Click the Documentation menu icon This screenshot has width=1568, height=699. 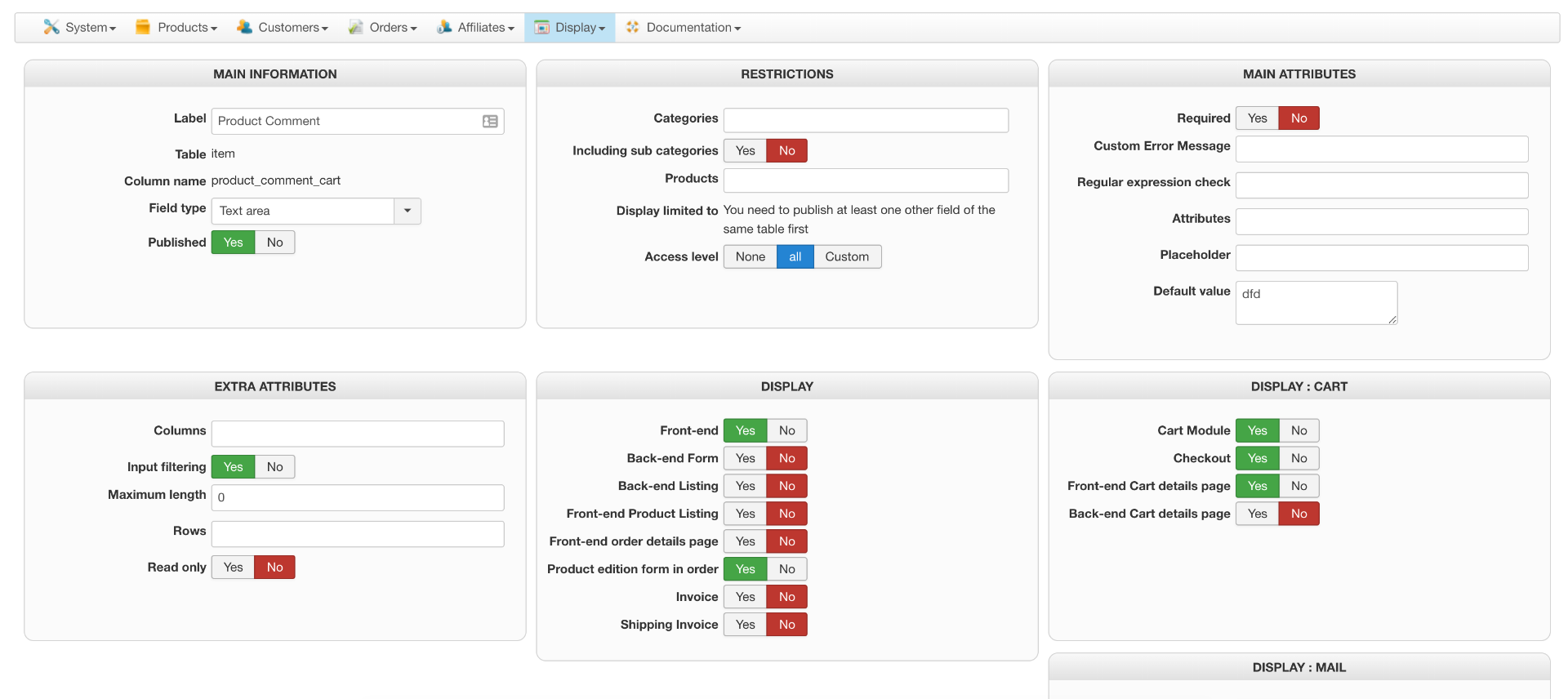point(632,27)
